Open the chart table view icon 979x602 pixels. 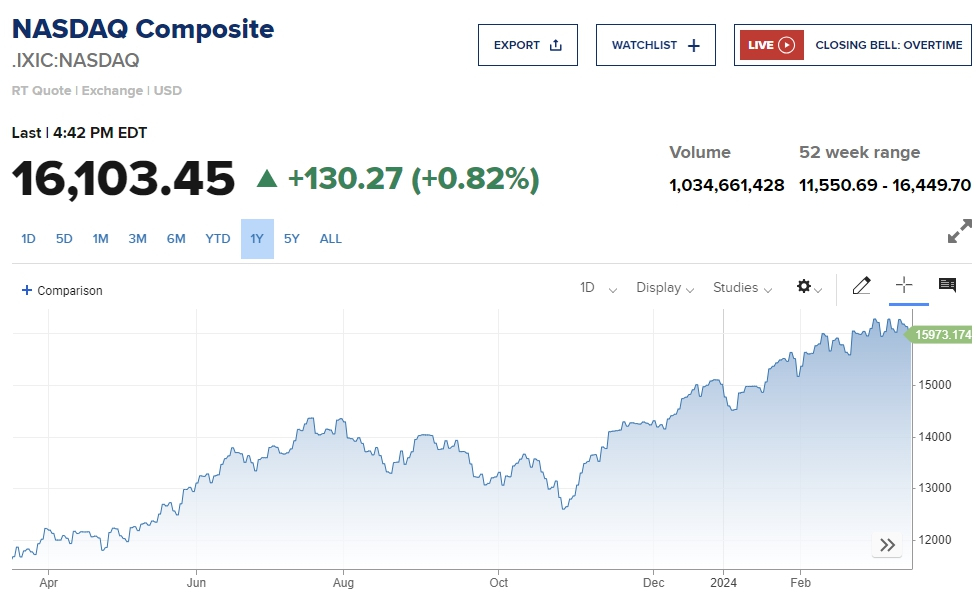(x=947, y=286)
